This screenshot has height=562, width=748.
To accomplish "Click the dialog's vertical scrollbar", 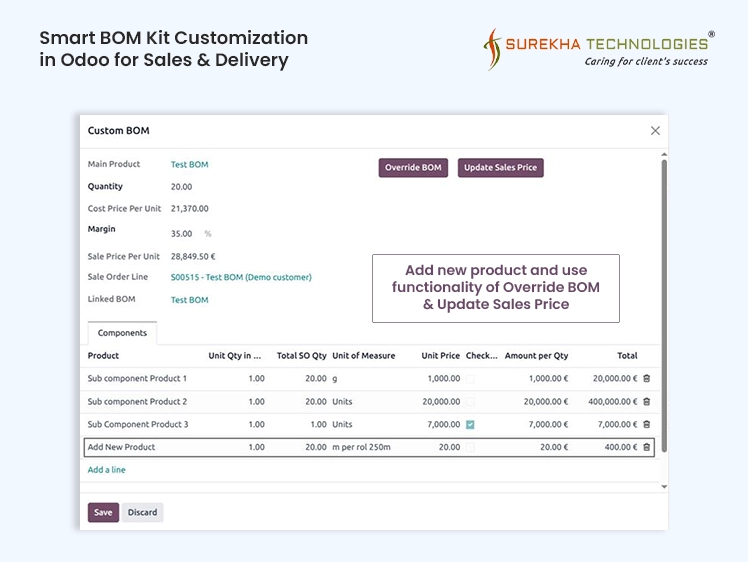I will tap(664, 300).
